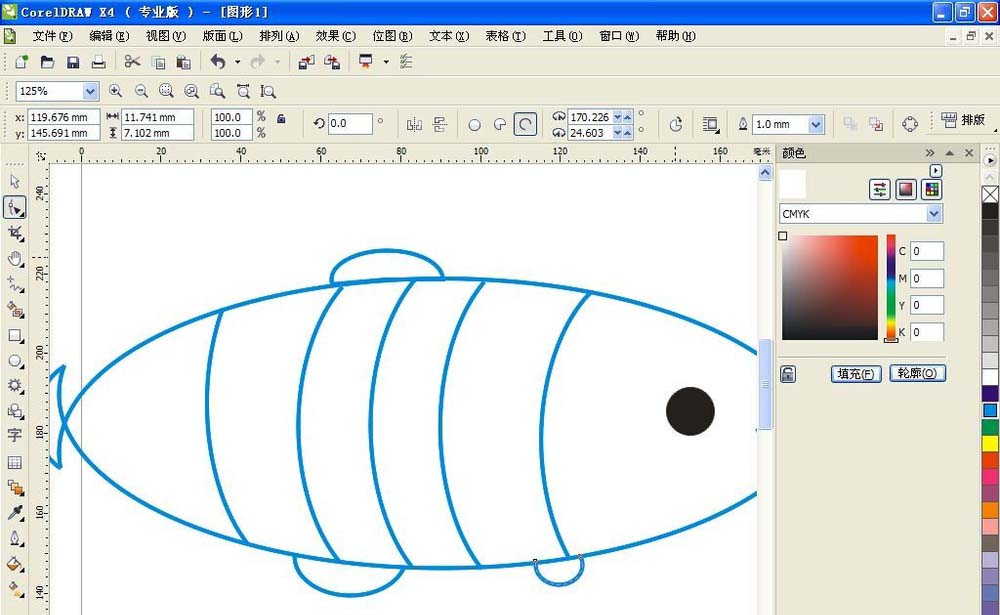Toggle the corner roundness mode button

(x=526, y=123)
